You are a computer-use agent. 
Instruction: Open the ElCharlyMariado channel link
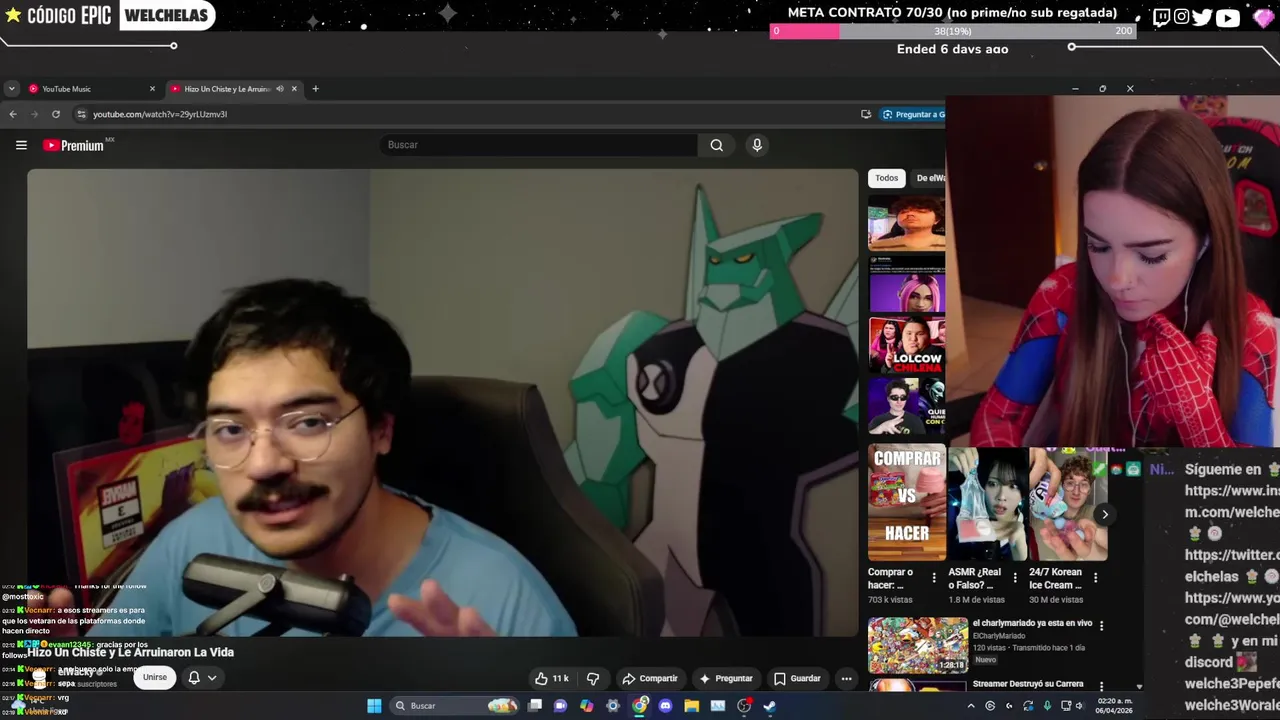(x=1002, y=636)
